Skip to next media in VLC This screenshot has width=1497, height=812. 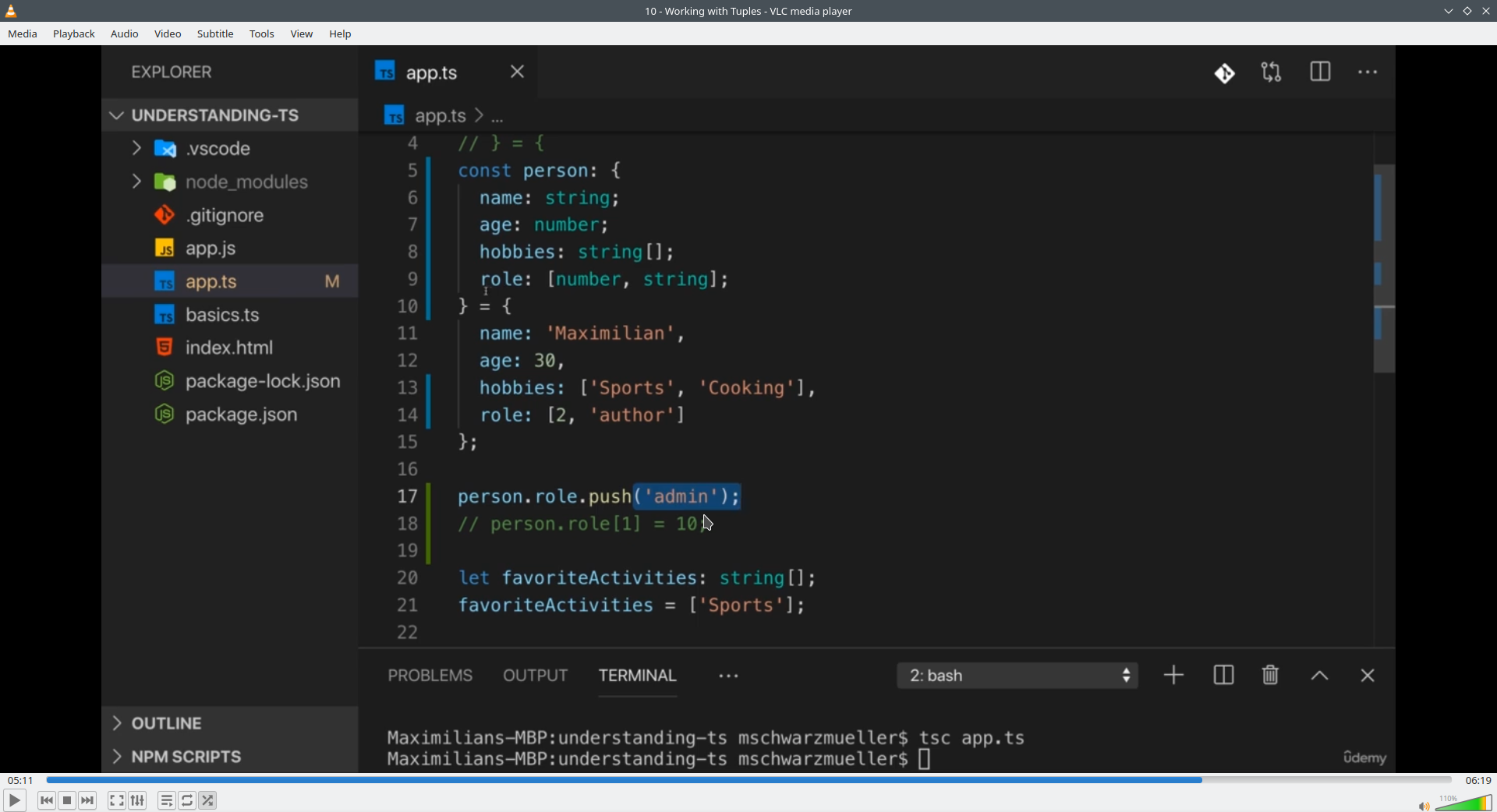pyautogui.click(x=88, y=800)
